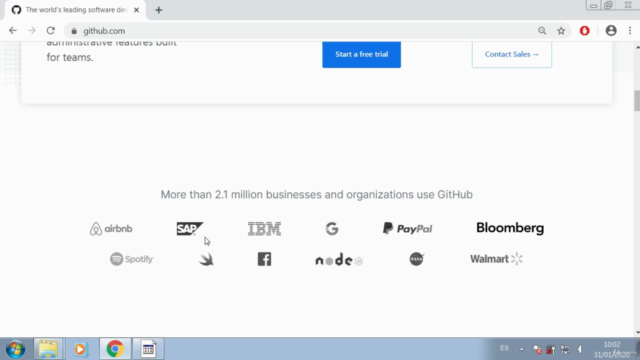Click the vertical scrollbar thumb
Screen dimensions: 640x360
(637, 100)
